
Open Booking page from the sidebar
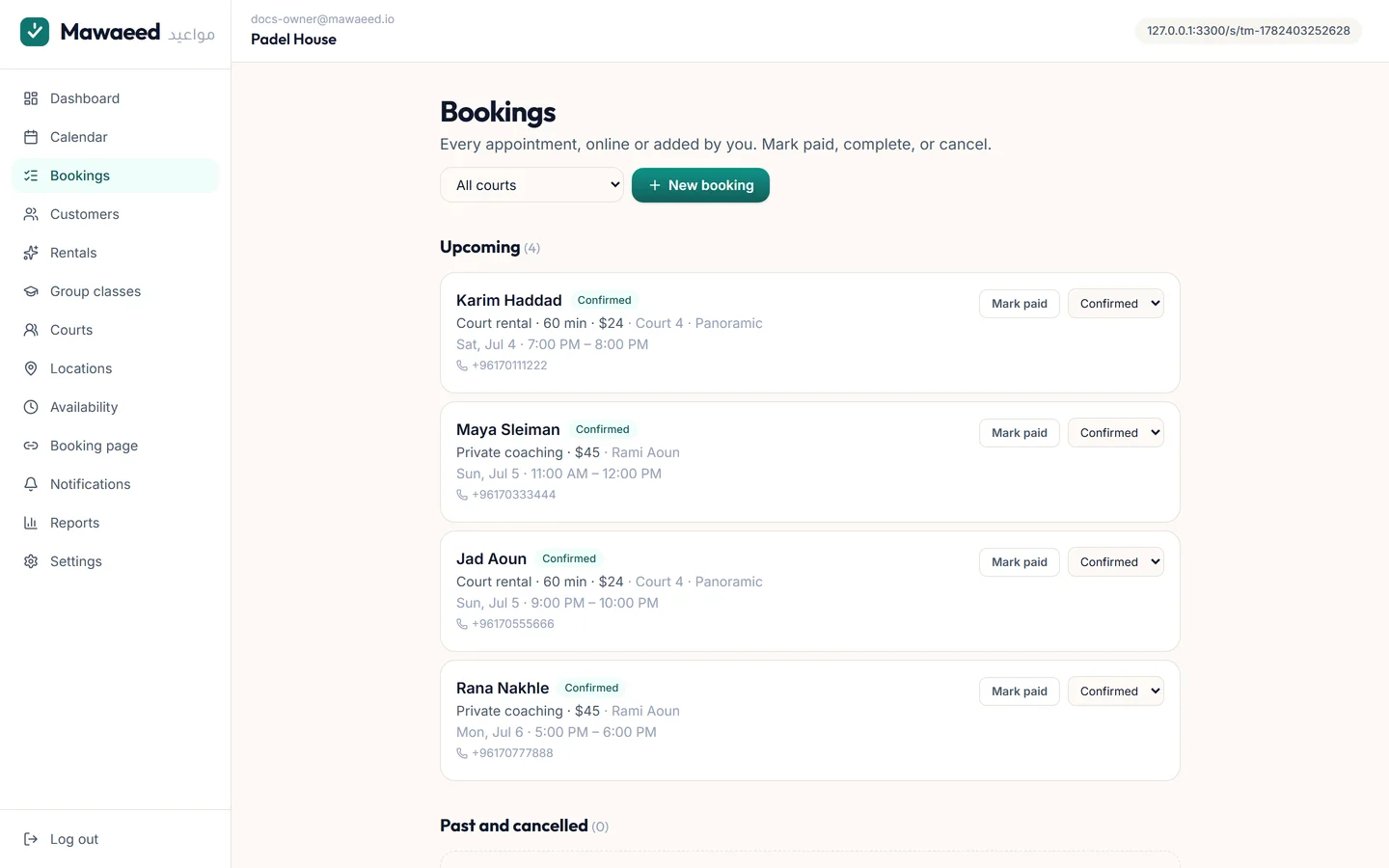pyautogui.click(x=116, y=446)
